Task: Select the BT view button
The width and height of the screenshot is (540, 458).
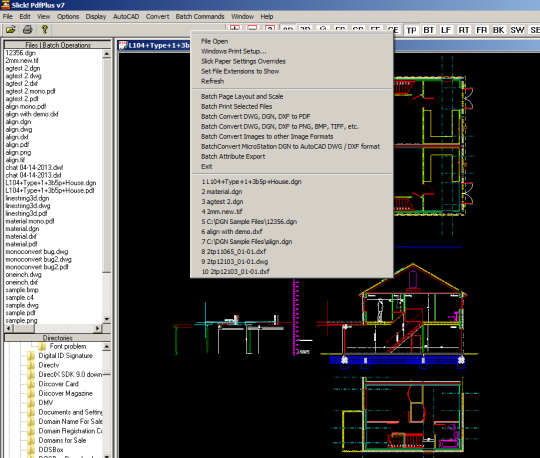Action: click(x=428, y=30)
